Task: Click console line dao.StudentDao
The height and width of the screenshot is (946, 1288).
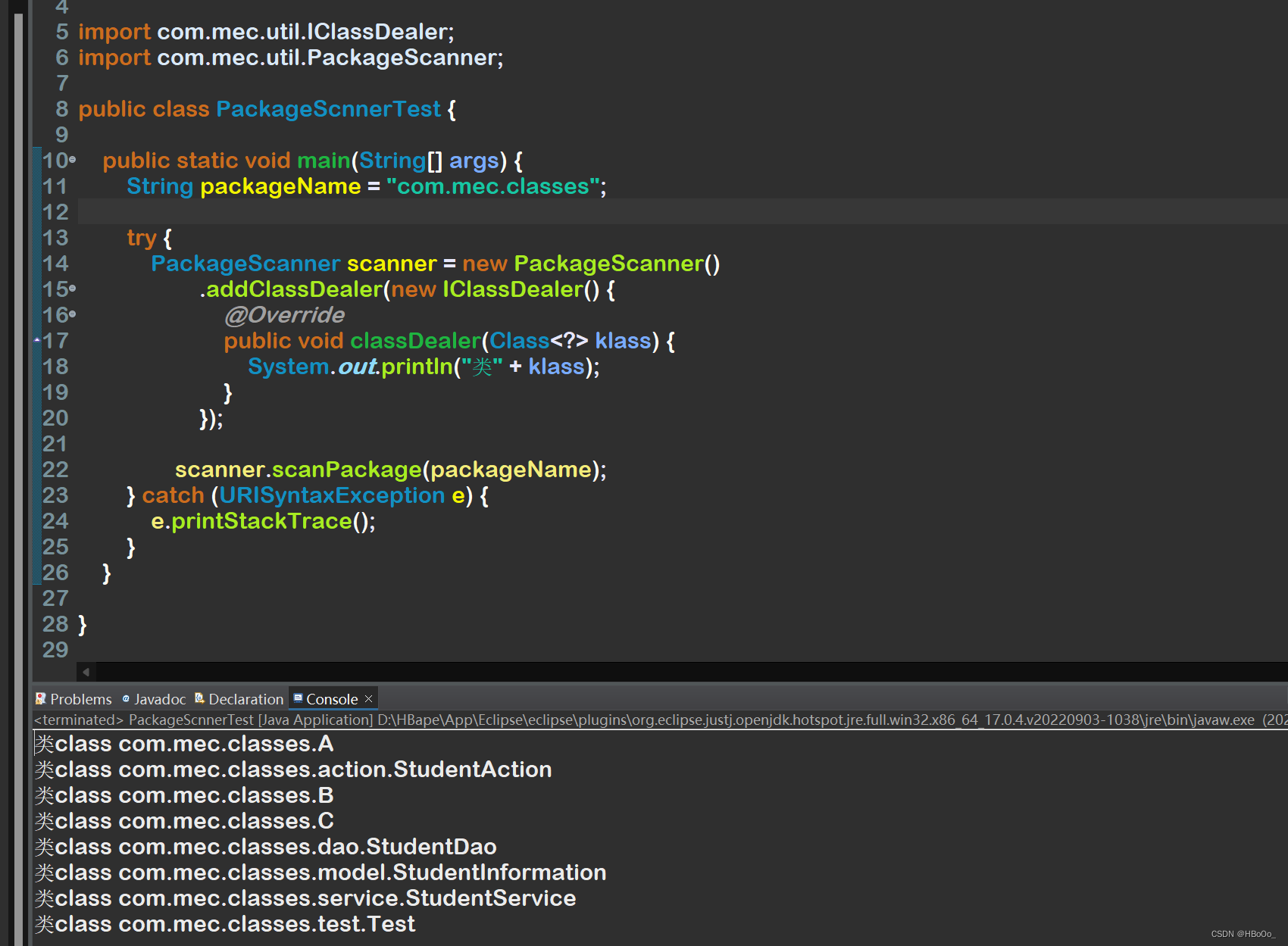Action: [266, 847]
